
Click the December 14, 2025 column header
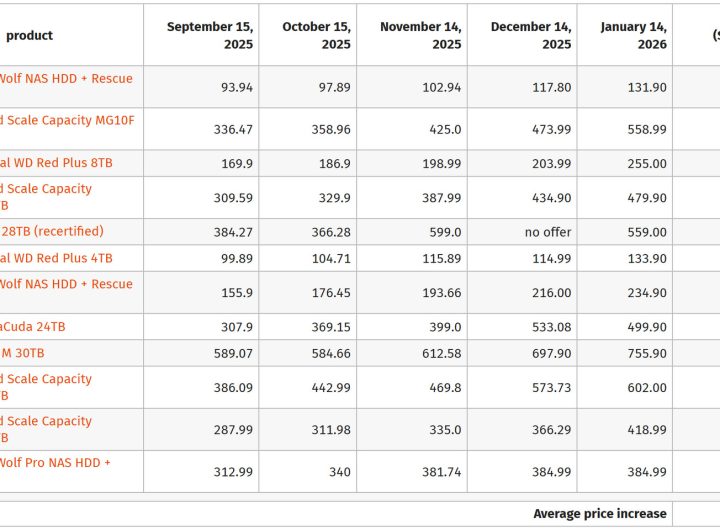click(531, 35)
